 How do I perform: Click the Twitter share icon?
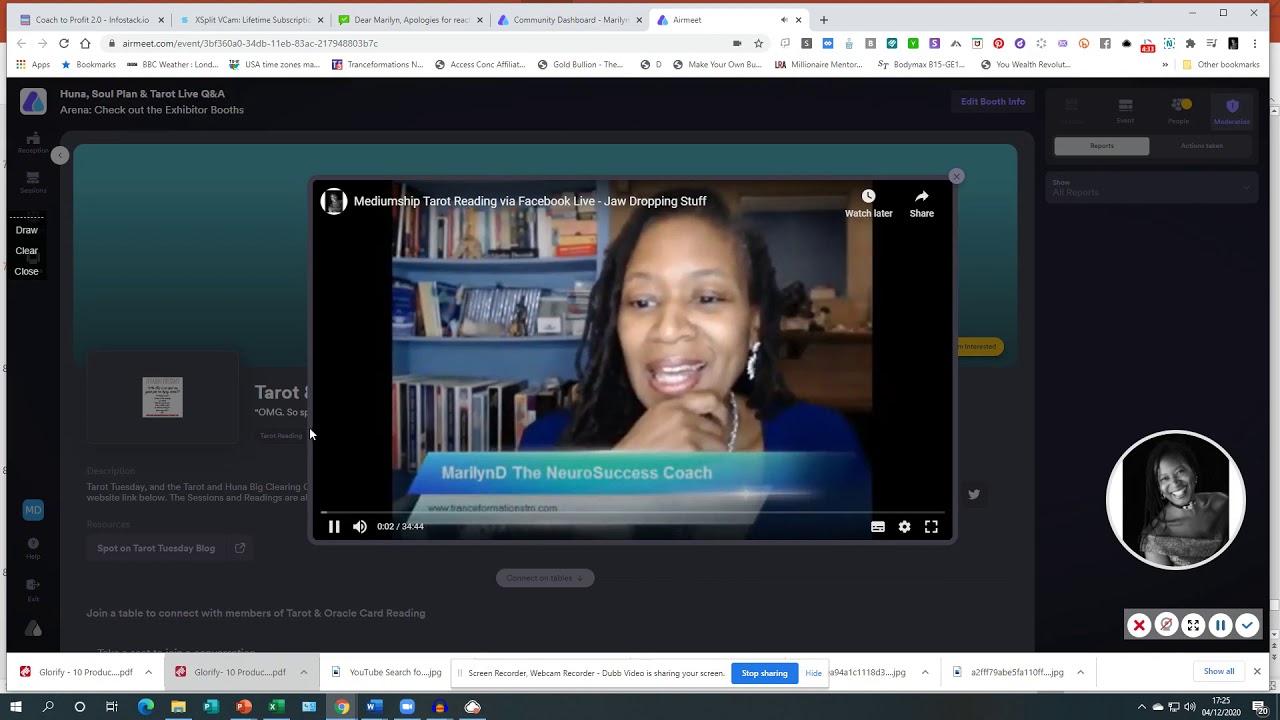(x=974, y=494)
